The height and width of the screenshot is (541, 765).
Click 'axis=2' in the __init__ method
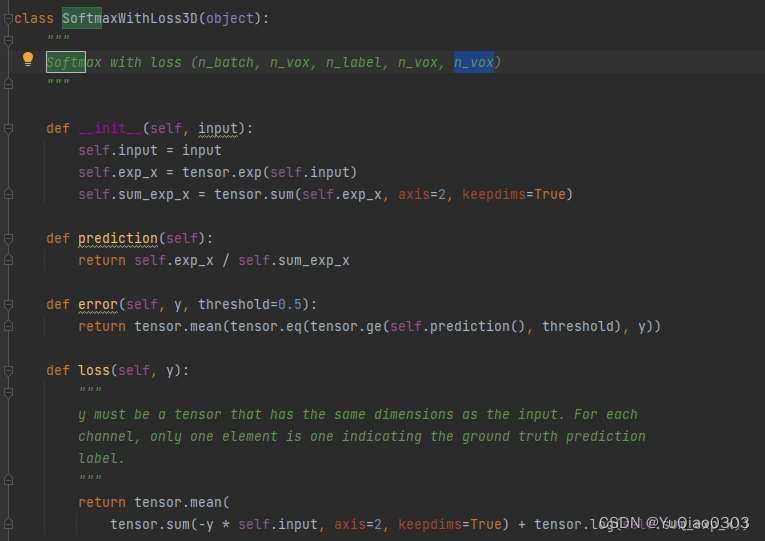pos(422,195)
